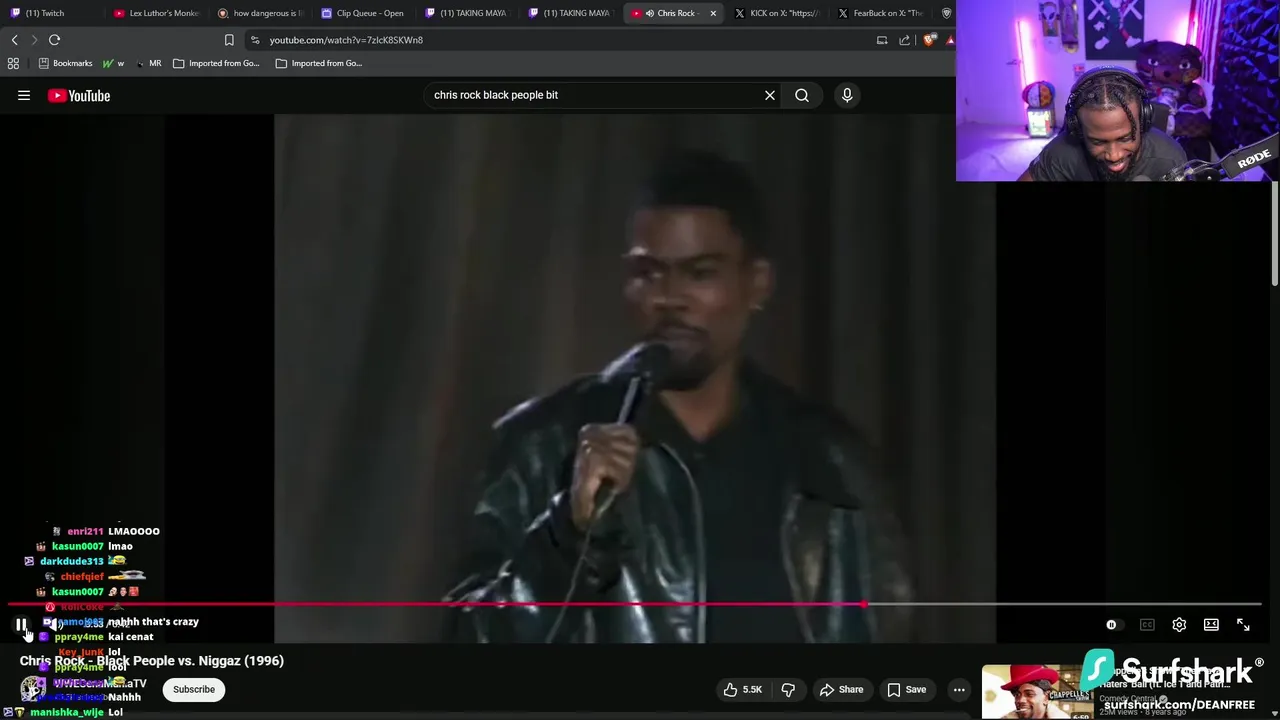Switch to the 'how dangerous is' tab
Image resolution: width=1280 pixels, height=720 pixels.
point(259,13)
